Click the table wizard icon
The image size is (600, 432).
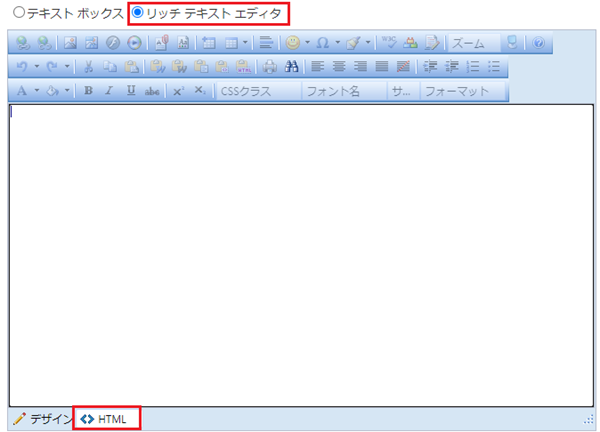click(209, 43)
